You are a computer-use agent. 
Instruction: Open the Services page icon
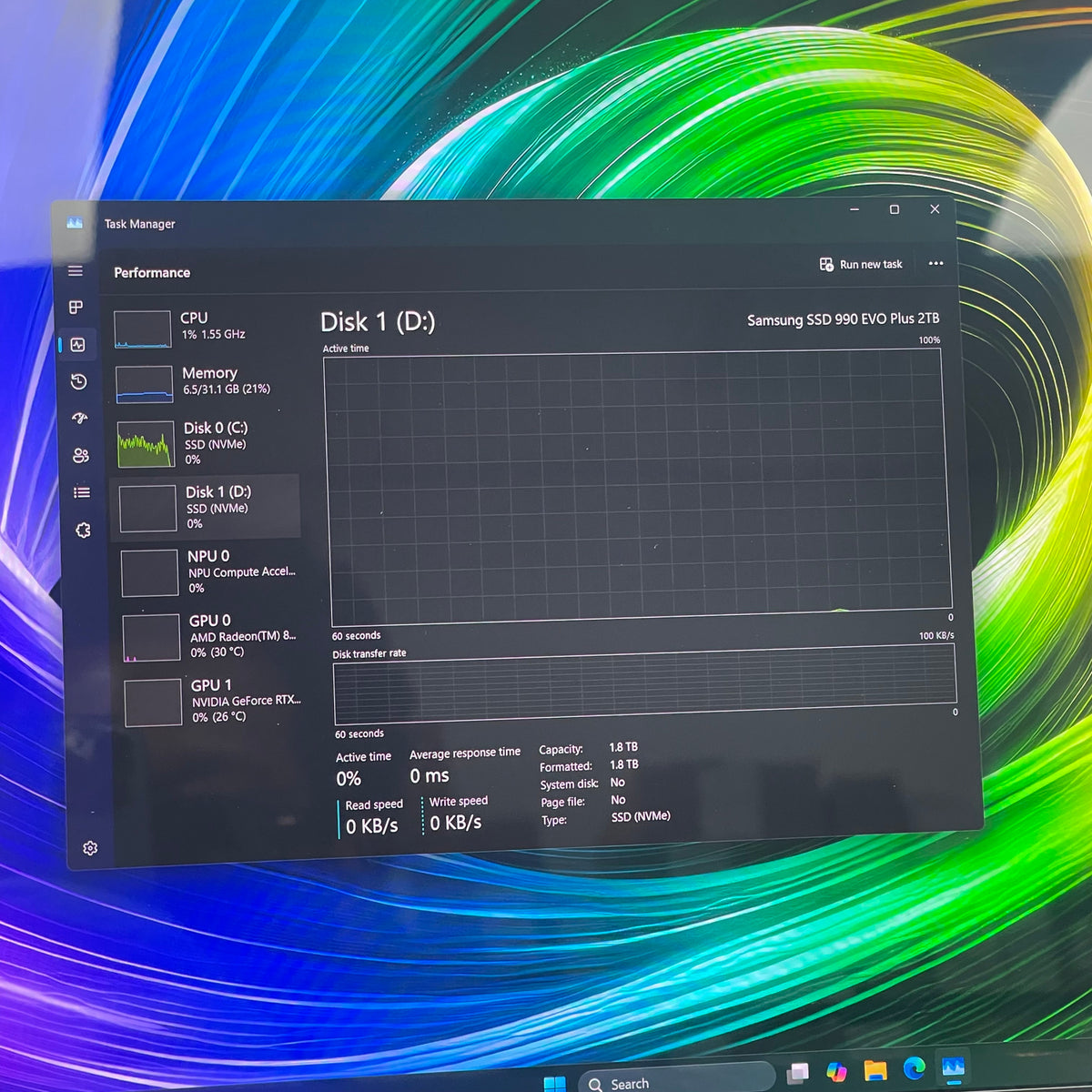pos(83,530)
